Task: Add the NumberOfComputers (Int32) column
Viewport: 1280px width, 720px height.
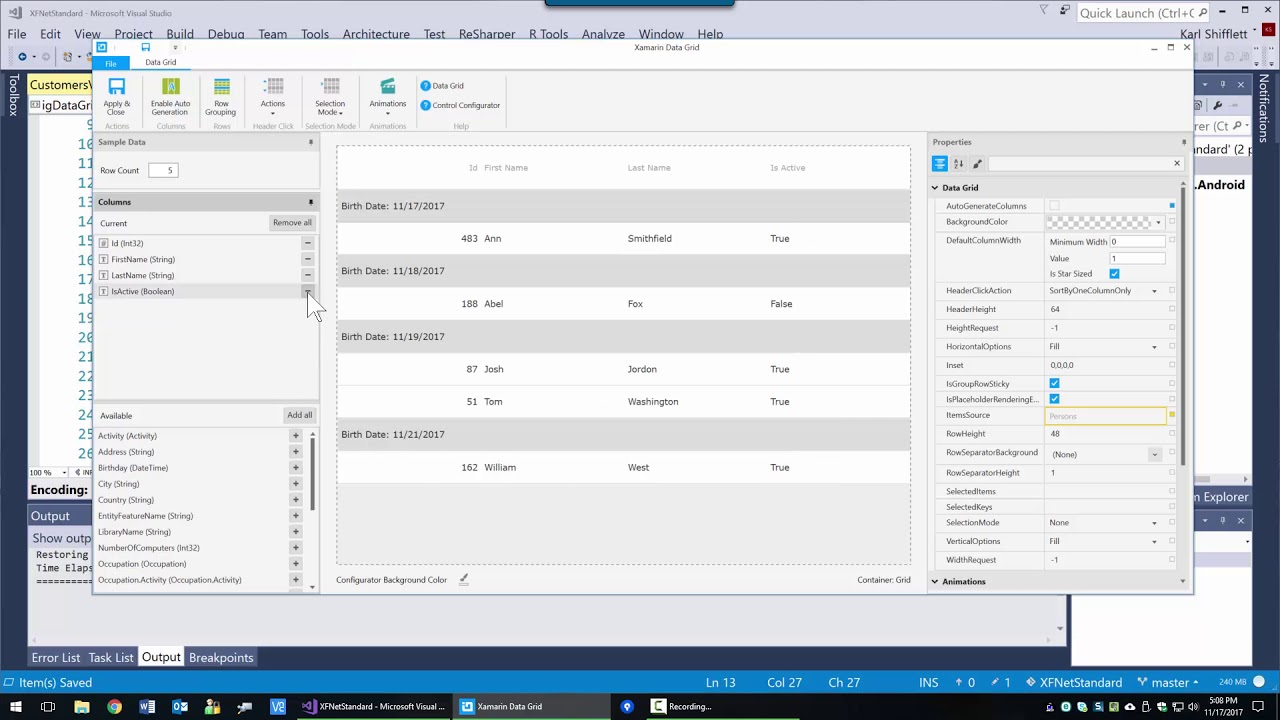Action: point(295,548)
